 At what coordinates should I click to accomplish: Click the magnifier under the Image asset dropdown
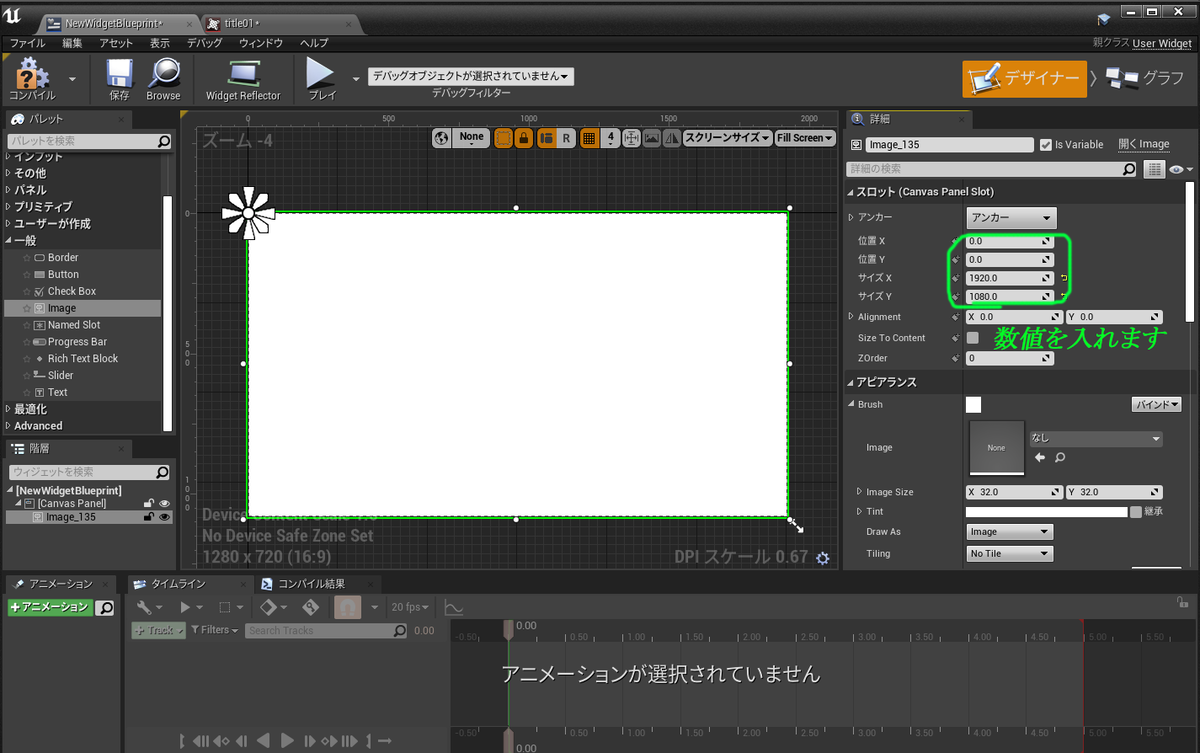pos(1060,457)
